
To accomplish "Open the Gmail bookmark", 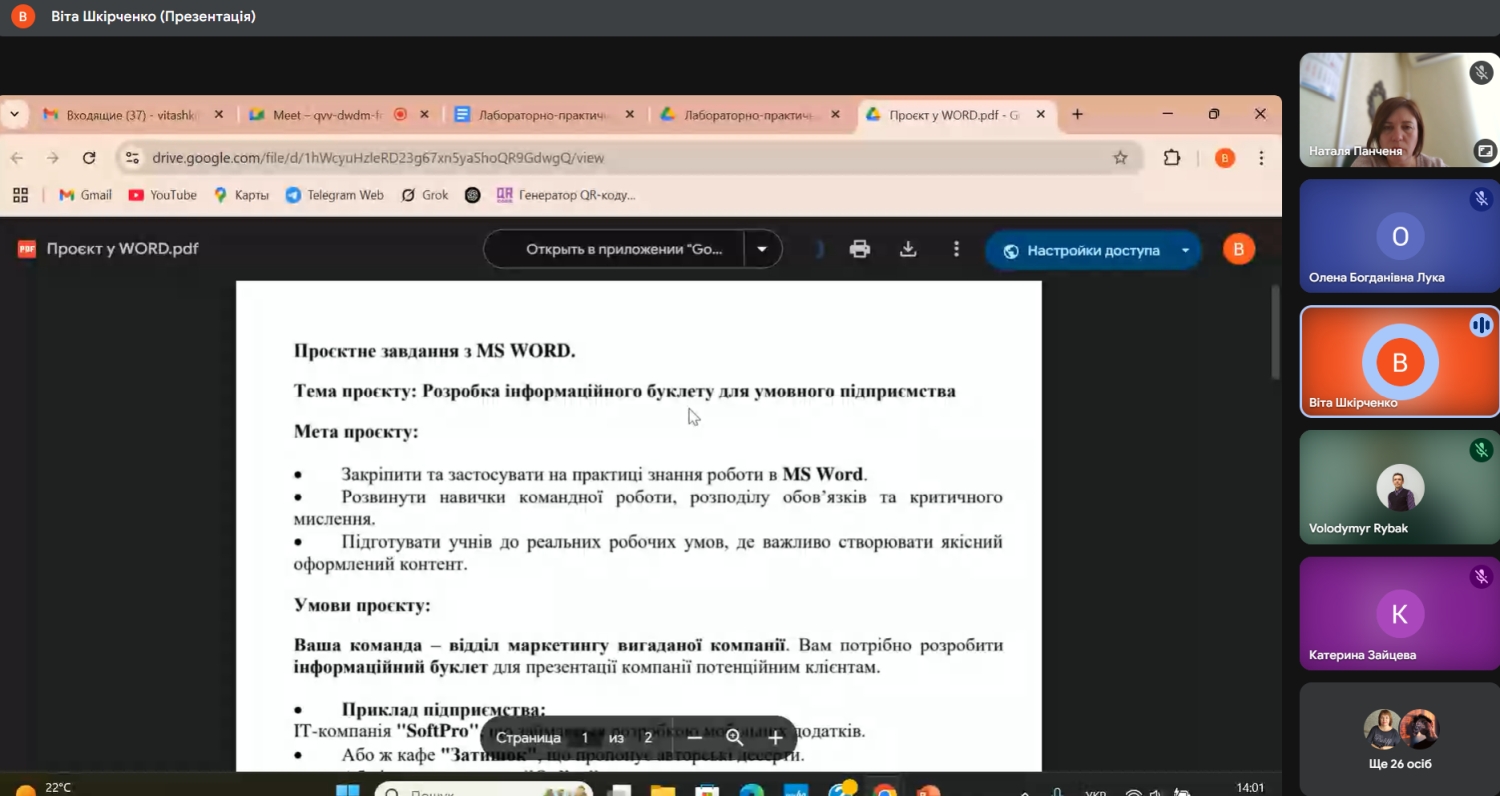I will tap(85, 195).
